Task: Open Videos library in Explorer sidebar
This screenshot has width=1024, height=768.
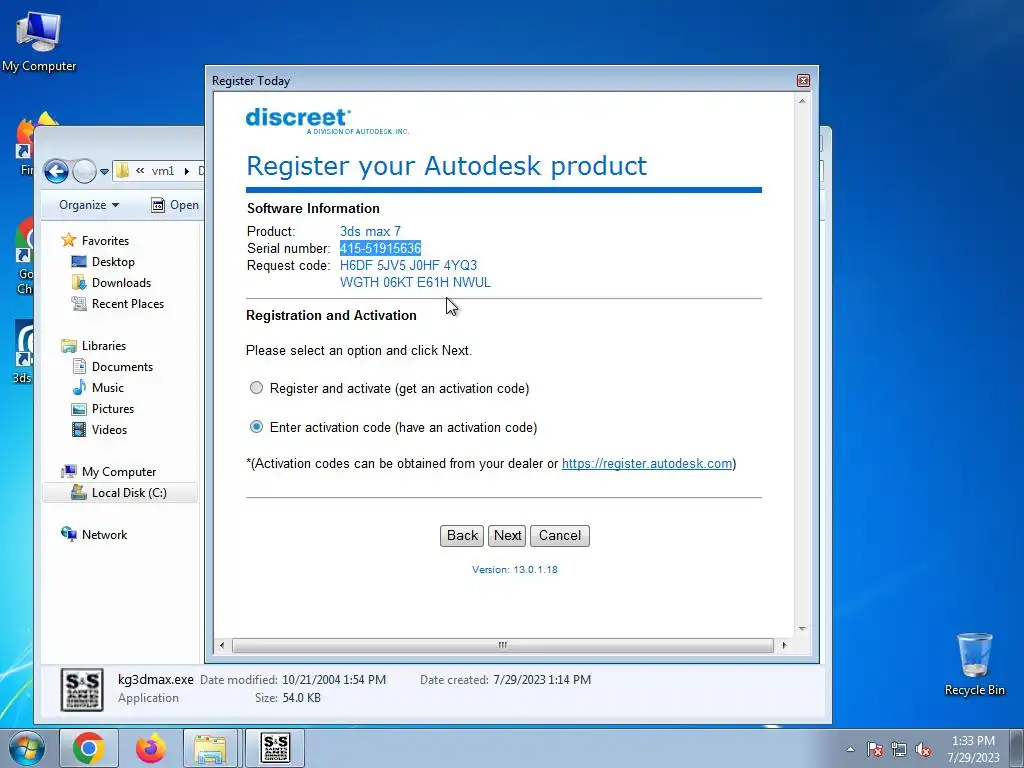Action: 109,429
